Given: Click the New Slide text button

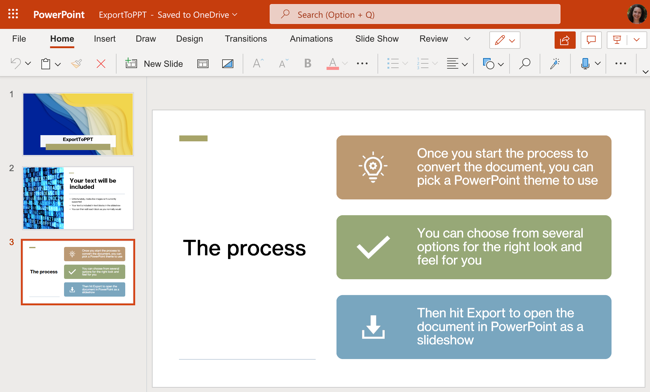Looking at the screenshot, I should tap(163, 64).
